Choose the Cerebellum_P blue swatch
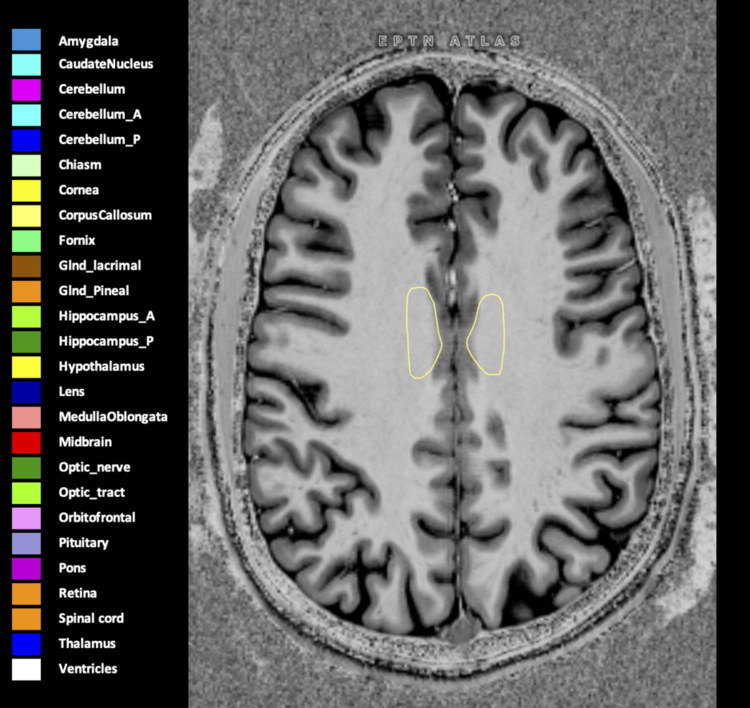The height and width of the screenshot is (708, 750). pyautogui.click(x=26, y=140)
